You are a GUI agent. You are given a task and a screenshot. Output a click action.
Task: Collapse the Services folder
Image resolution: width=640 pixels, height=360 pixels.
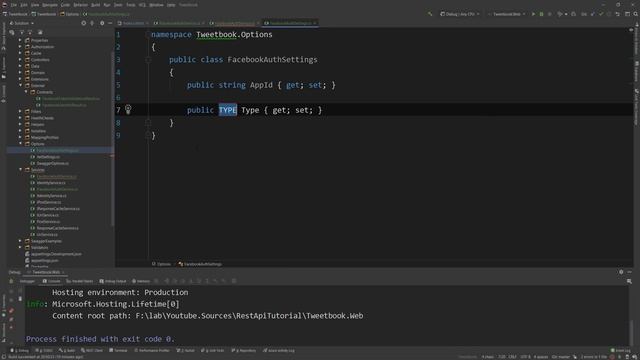[20, 169]
